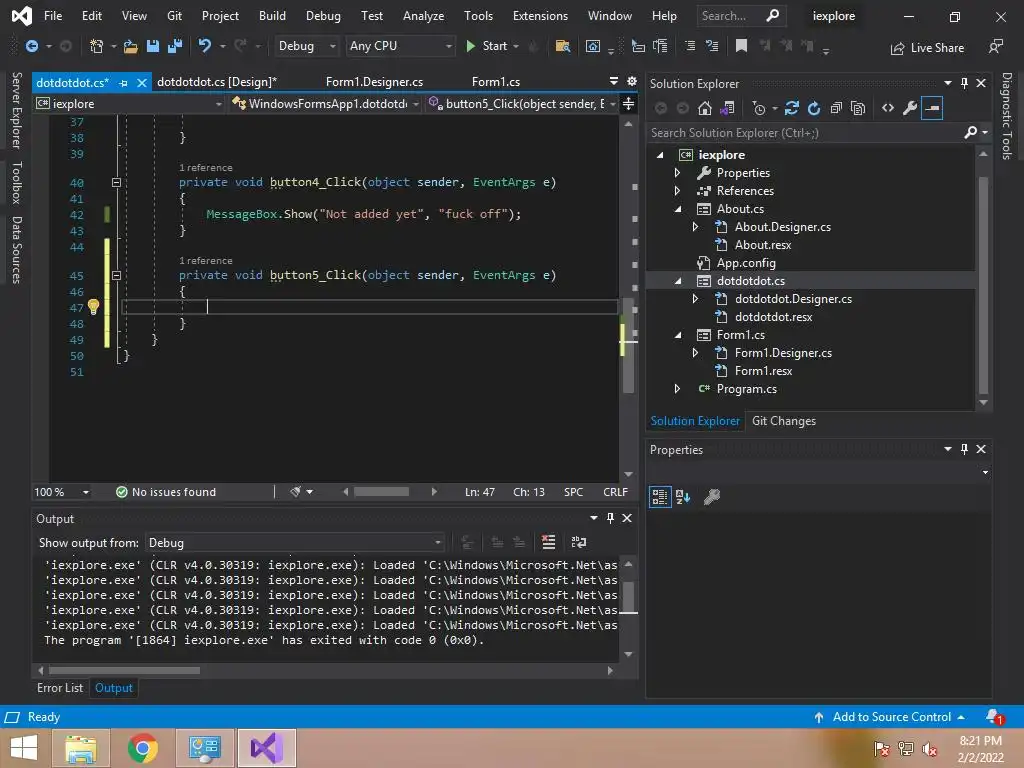
Task: Open Chrome from the taskbar
Action: [x=142, y=748]
